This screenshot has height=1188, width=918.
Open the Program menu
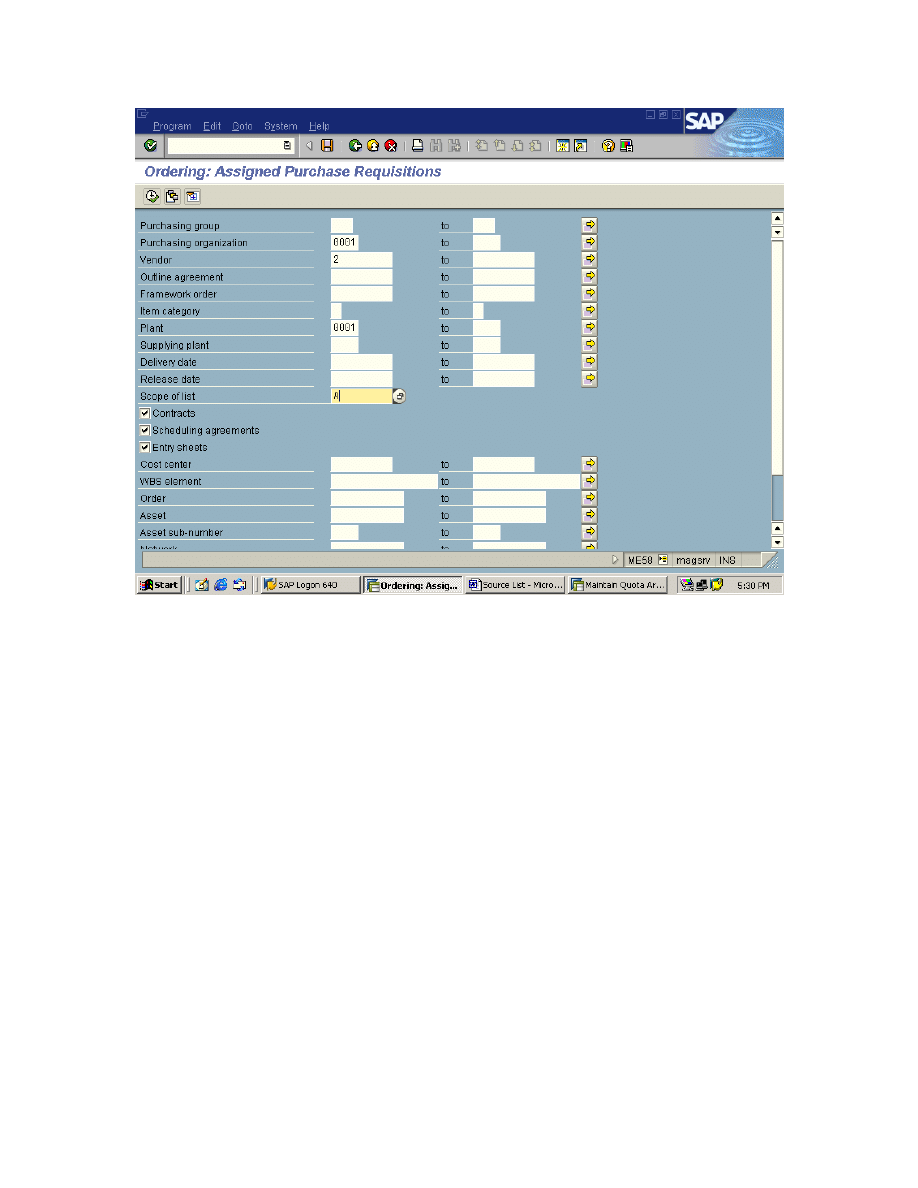[172, 126]
